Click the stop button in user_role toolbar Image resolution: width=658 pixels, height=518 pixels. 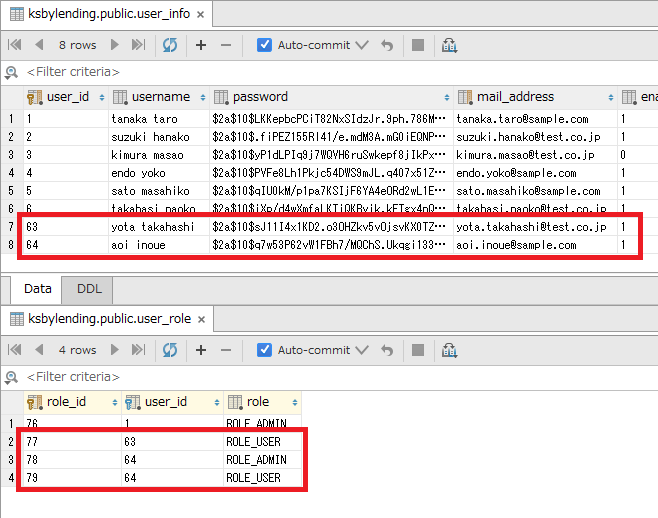tap(418, 350)
